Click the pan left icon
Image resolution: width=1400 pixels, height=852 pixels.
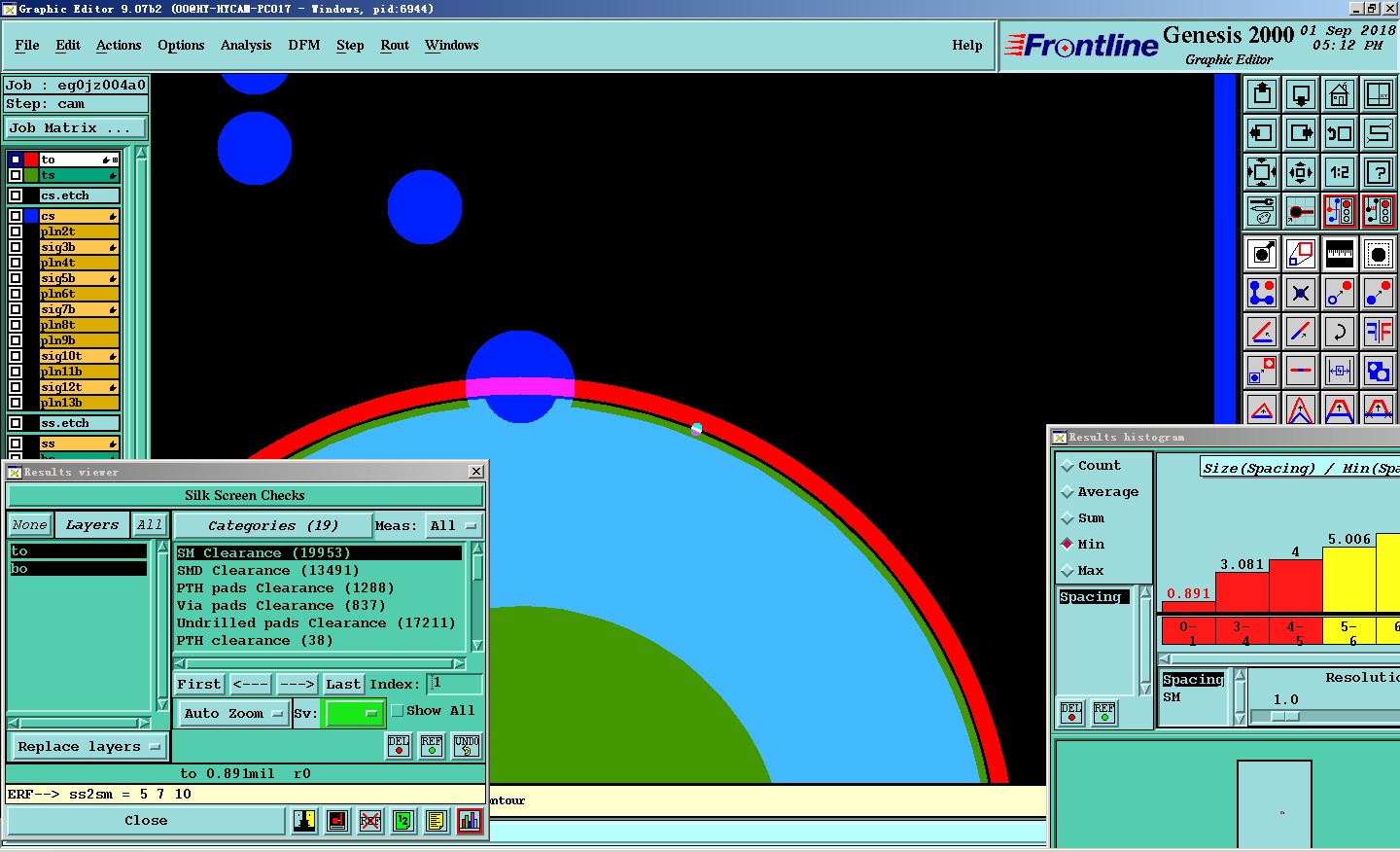pos(1262,133)
